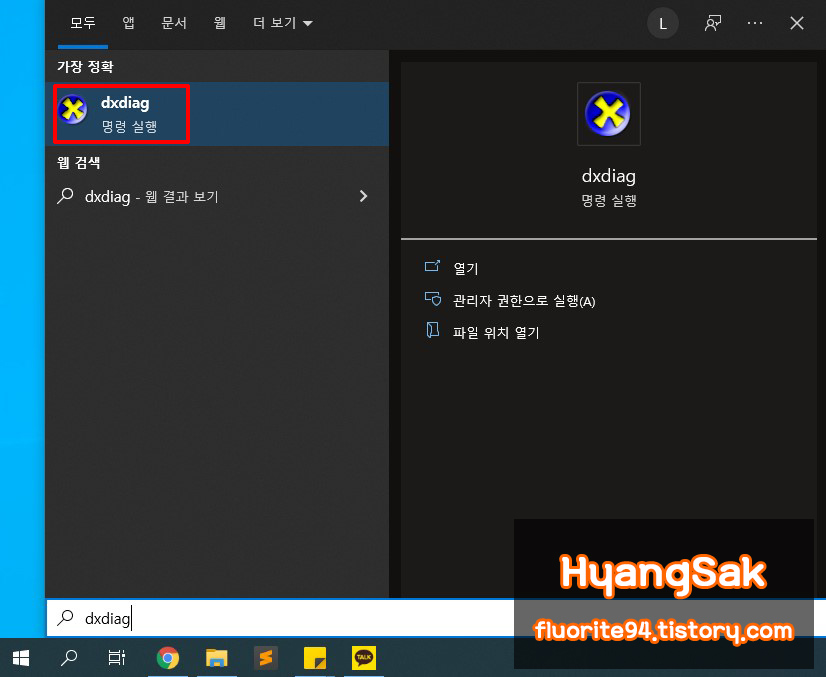Open the L user account avatar
This screenshot has height=677, width=826.
[x=663, y=23]
